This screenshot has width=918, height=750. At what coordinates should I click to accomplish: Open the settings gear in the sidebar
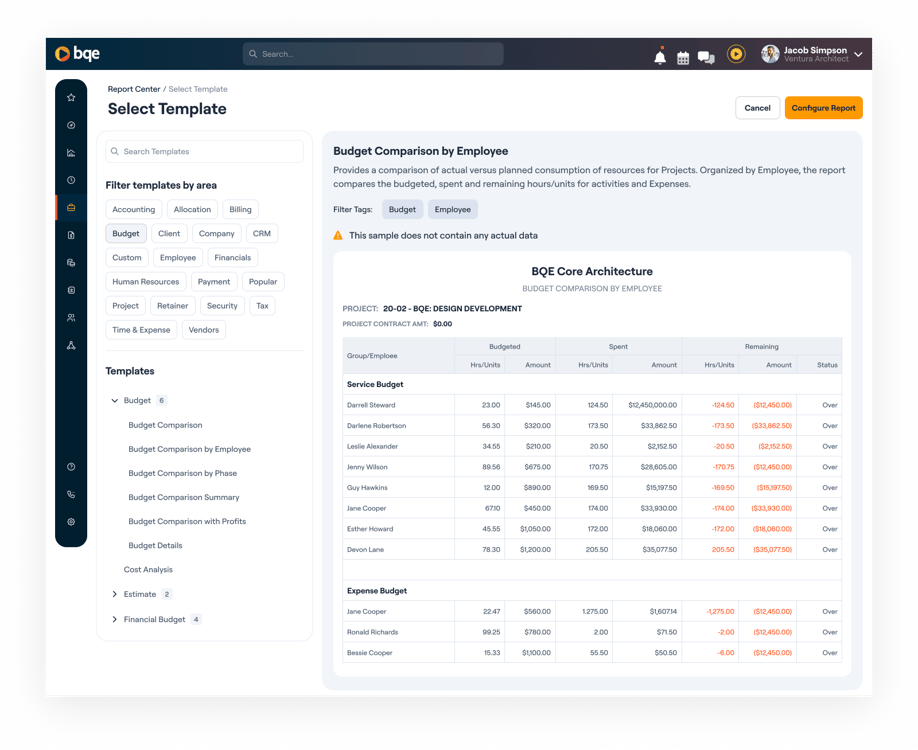71,522
